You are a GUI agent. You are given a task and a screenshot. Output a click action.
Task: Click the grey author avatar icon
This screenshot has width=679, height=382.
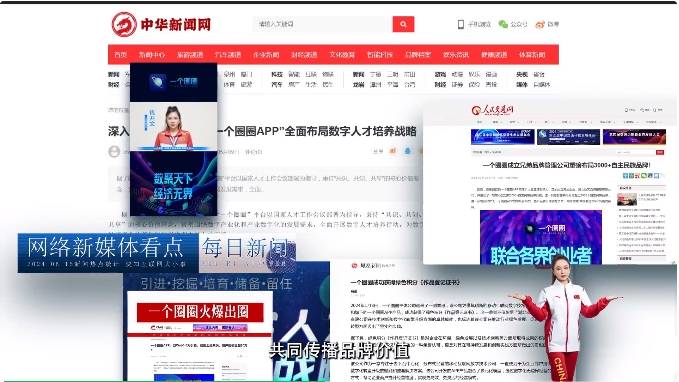(114, 152)
